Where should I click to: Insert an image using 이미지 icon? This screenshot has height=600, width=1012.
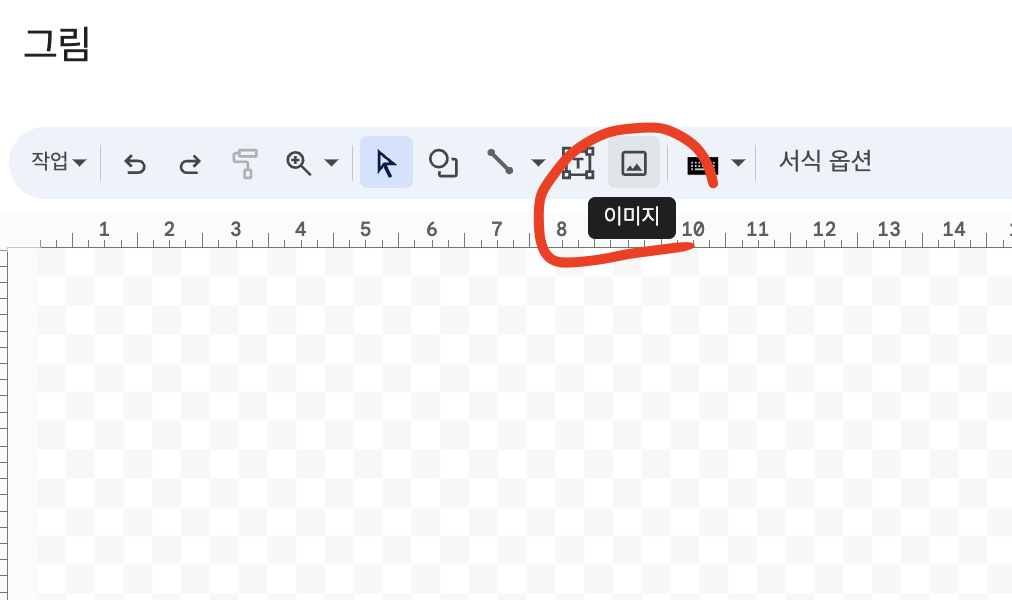[634, 163]
